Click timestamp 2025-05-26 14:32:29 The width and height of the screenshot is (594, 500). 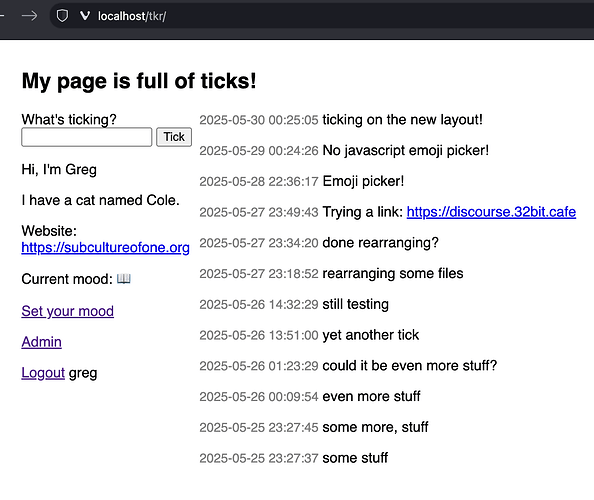tap(259, 304)
